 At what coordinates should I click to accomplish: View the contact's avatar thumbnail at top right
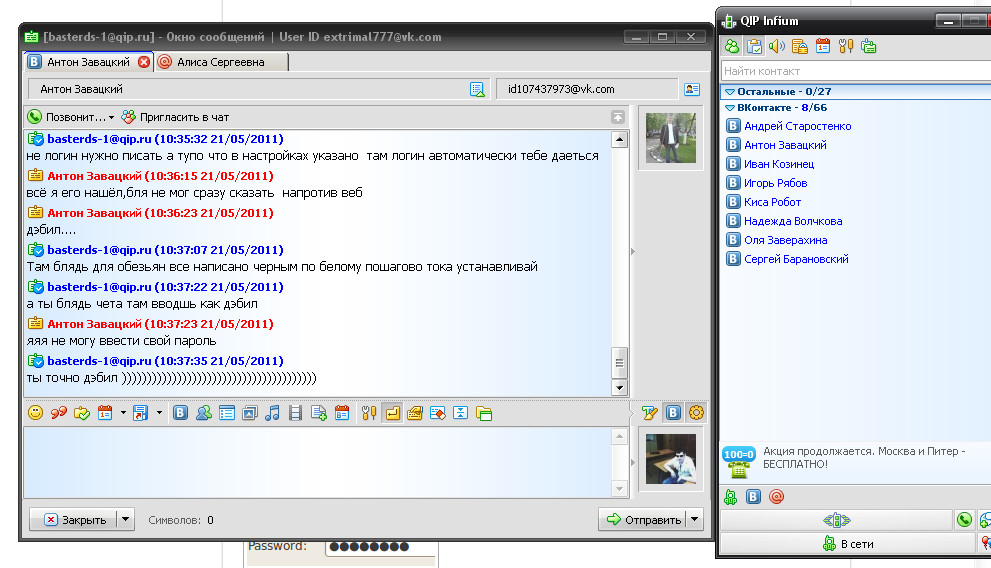tap(671, 138)
